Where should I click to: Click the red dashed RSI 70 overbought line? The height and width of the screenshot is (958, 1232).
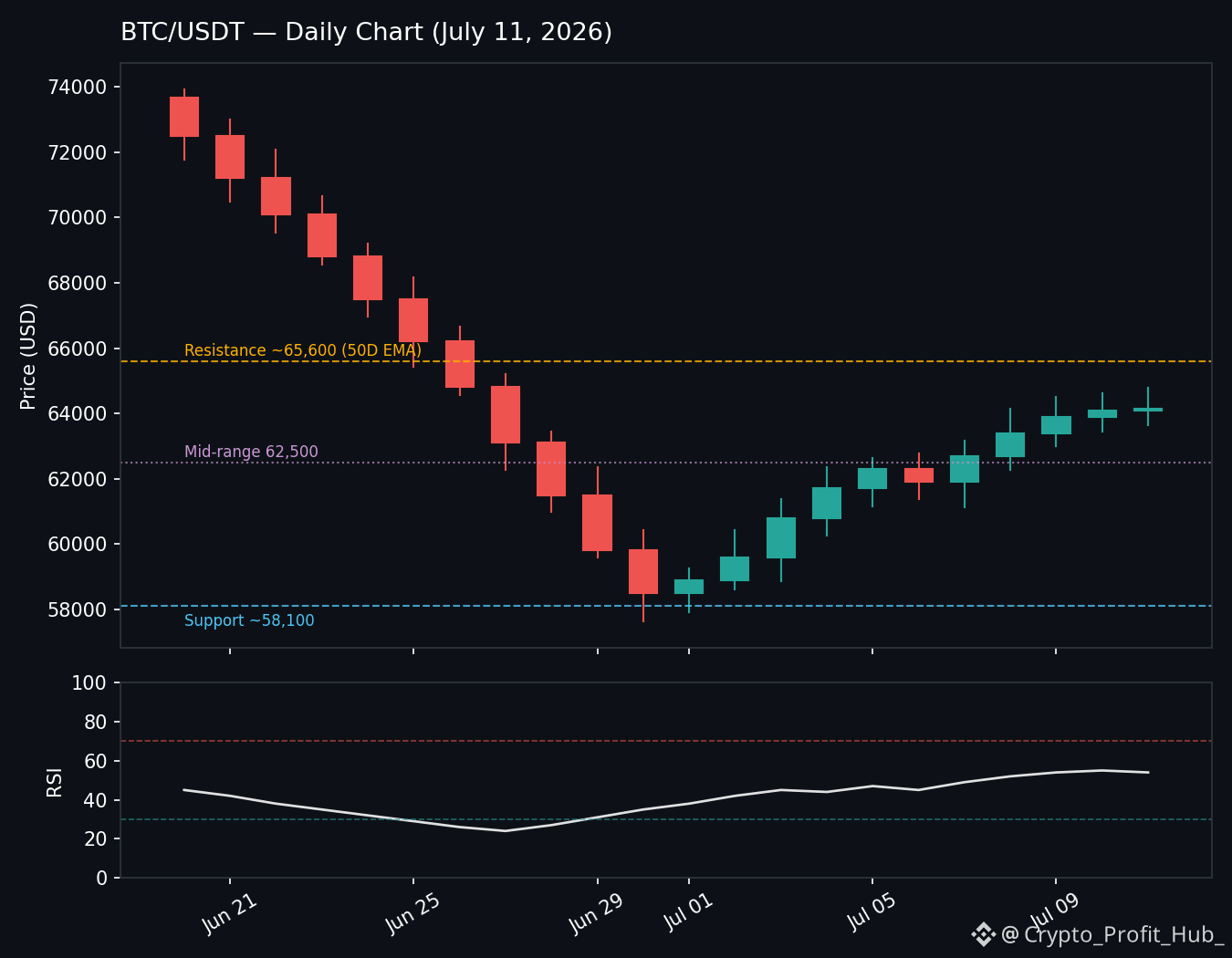pos(666,741)
